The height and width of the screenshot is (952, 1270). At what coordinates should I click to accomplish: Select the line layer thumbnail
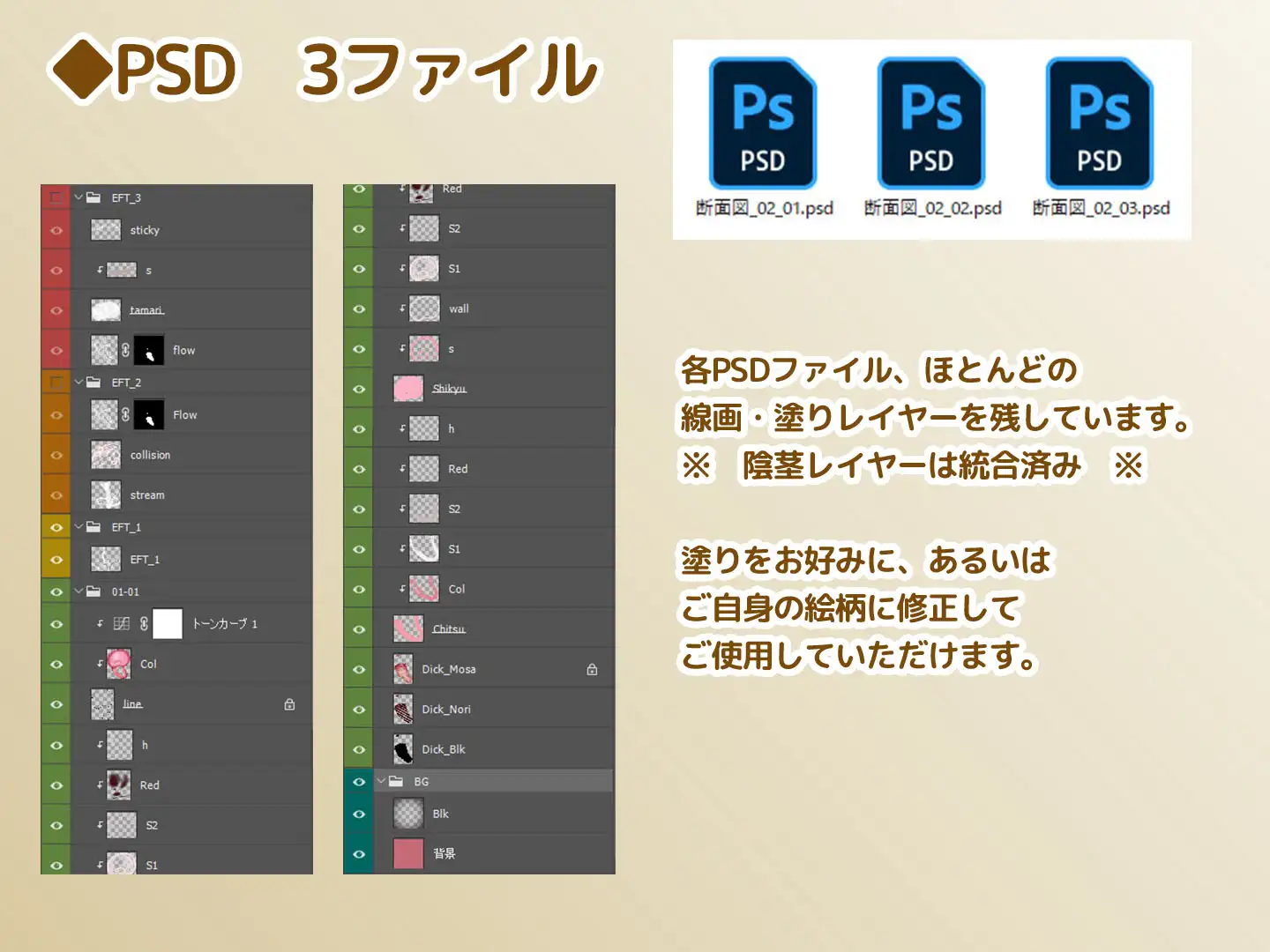pos(103,704)
